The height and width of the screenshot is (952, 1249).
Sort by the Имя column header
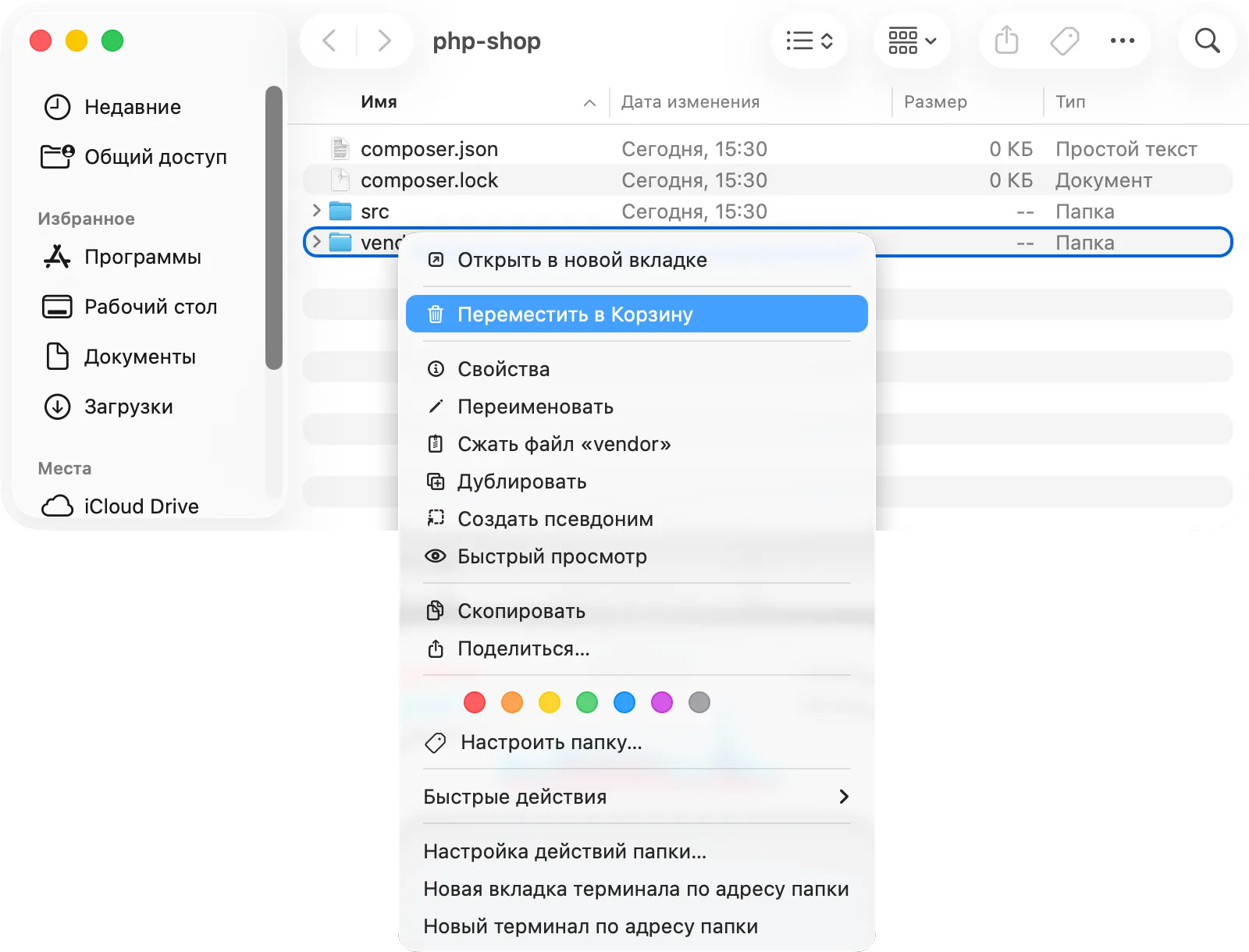click(379, 102)
